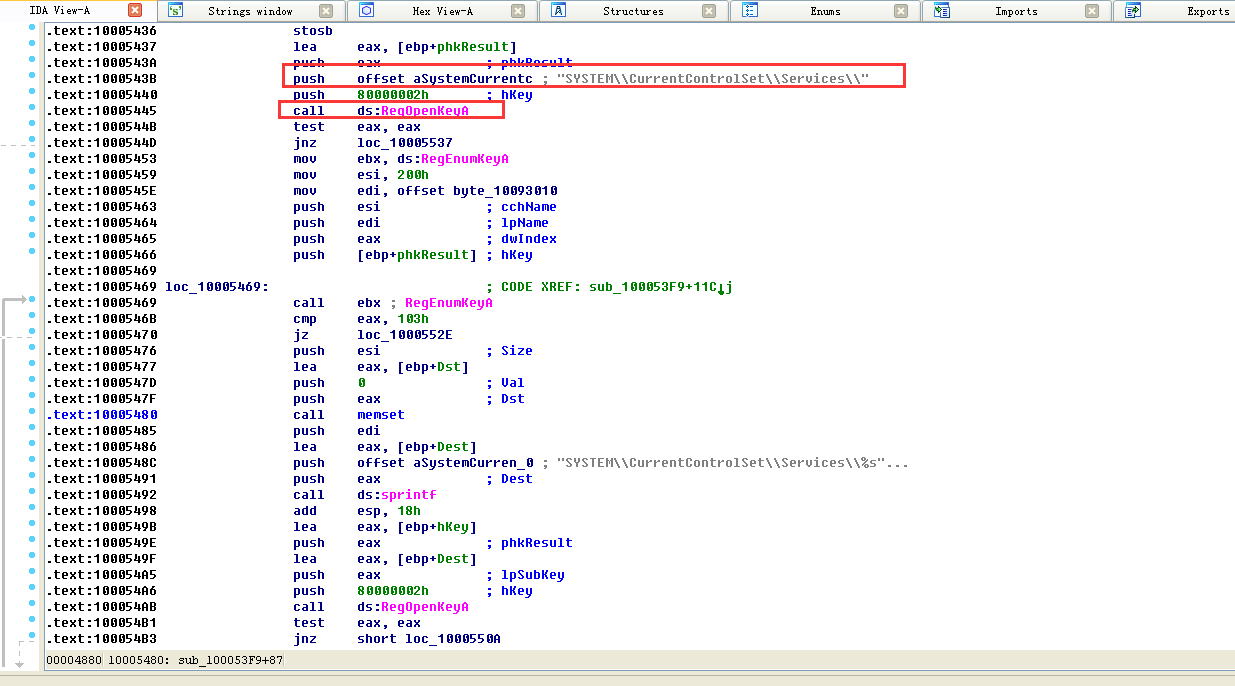Follow RegOpenKeyA call at address 10005445
1235x686 pixels.
(x=425, y=111)
